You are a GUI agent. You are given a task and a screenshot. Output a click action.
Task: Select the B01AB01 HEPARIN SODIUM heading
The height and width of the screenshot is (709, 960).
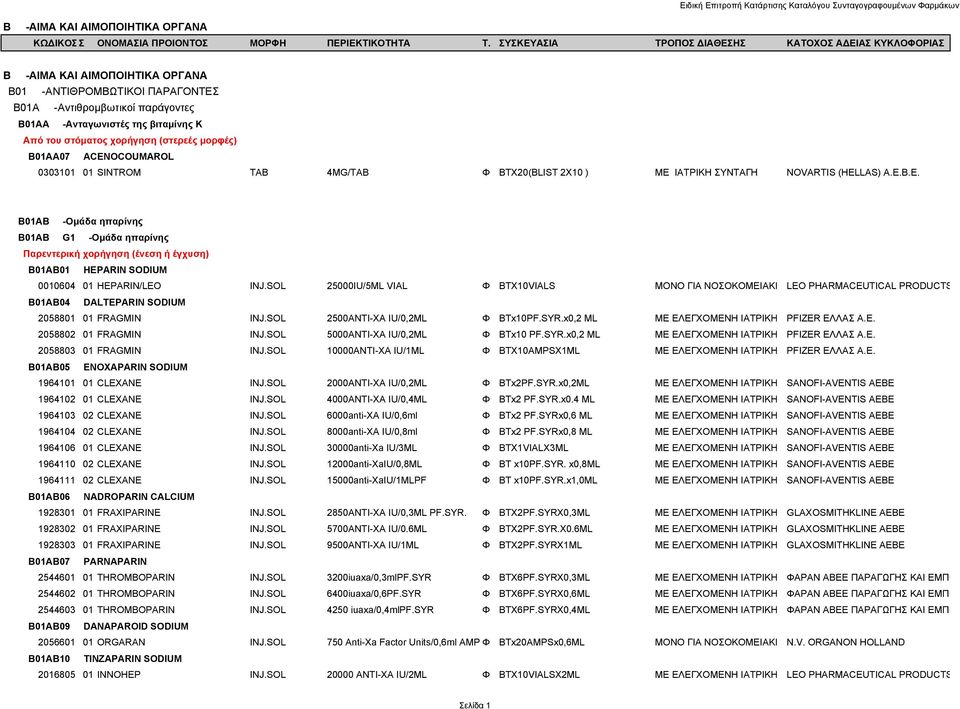[x=97, y=269]
